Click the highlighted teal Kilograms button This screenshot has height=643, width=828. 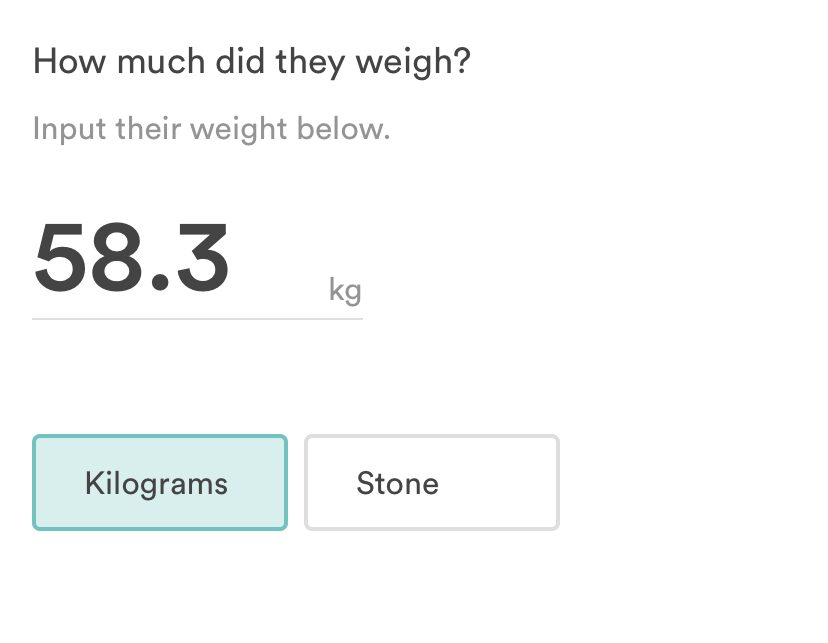(x=160, y=483)
